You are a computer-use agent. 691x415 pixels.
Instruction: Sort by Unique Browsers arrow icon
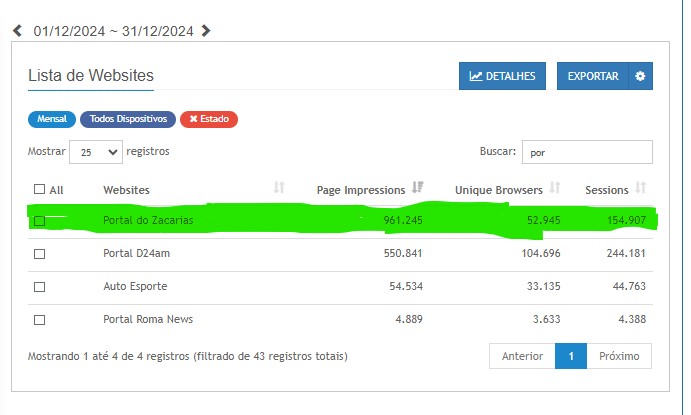pyautogui.click(x=554, y=188)
